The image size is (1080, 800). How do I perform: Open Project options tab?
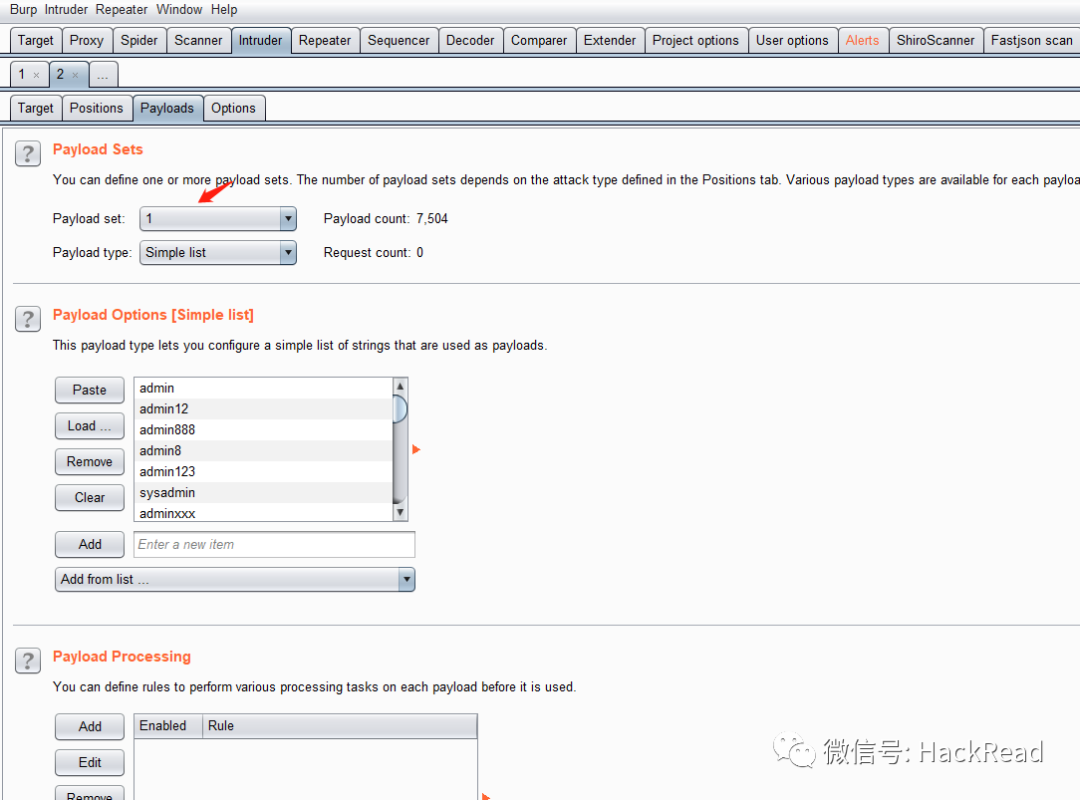[x=696, y=41]
